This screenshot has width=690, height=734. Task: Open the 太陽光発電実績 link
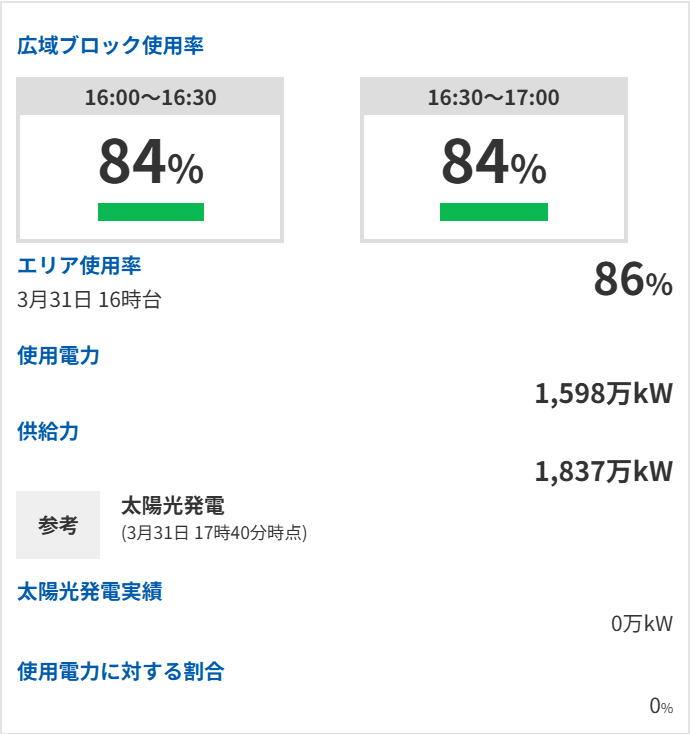(89, 591)
